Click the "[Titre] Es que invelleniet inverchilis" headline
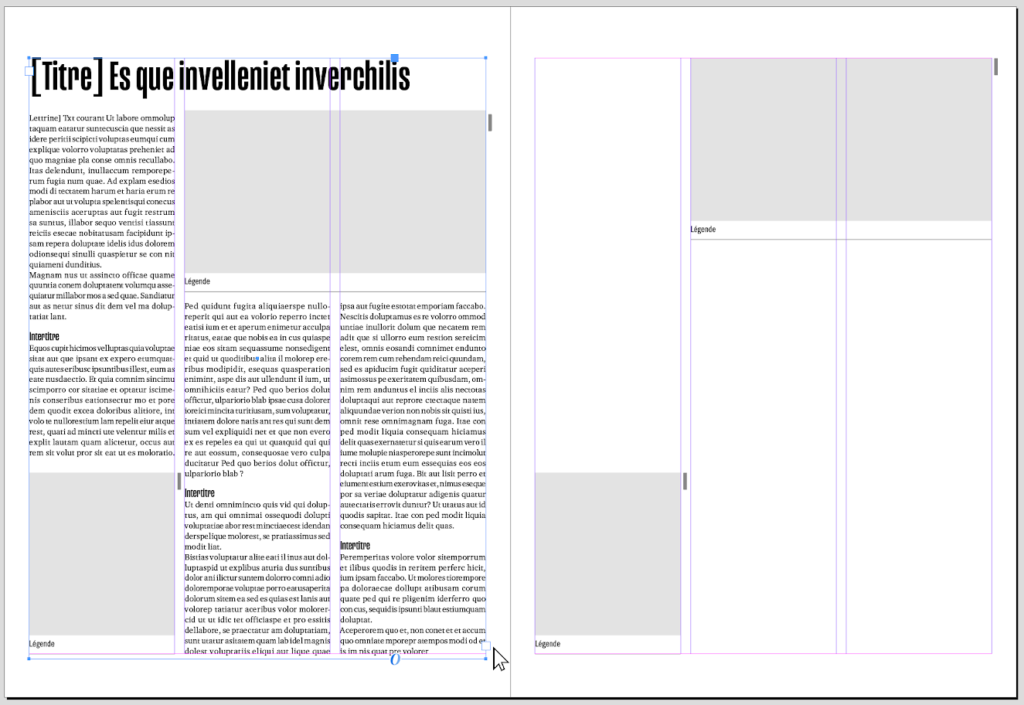 click(x=221, y=76)
